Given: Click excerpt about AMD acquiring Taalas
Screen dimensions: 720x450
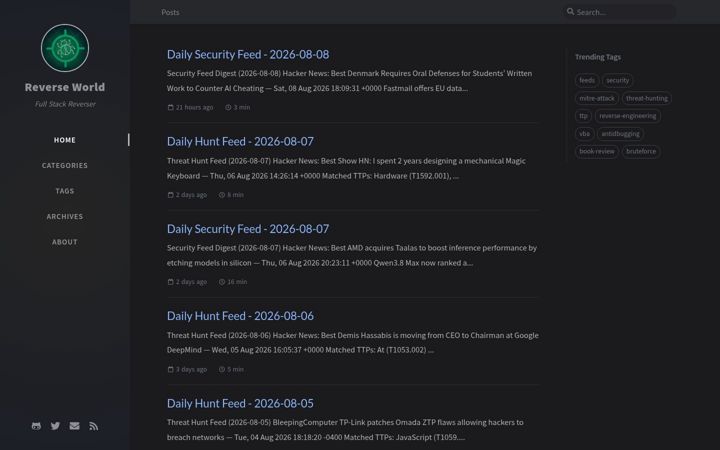Looking at the screenshot, I should pos(352,255).
